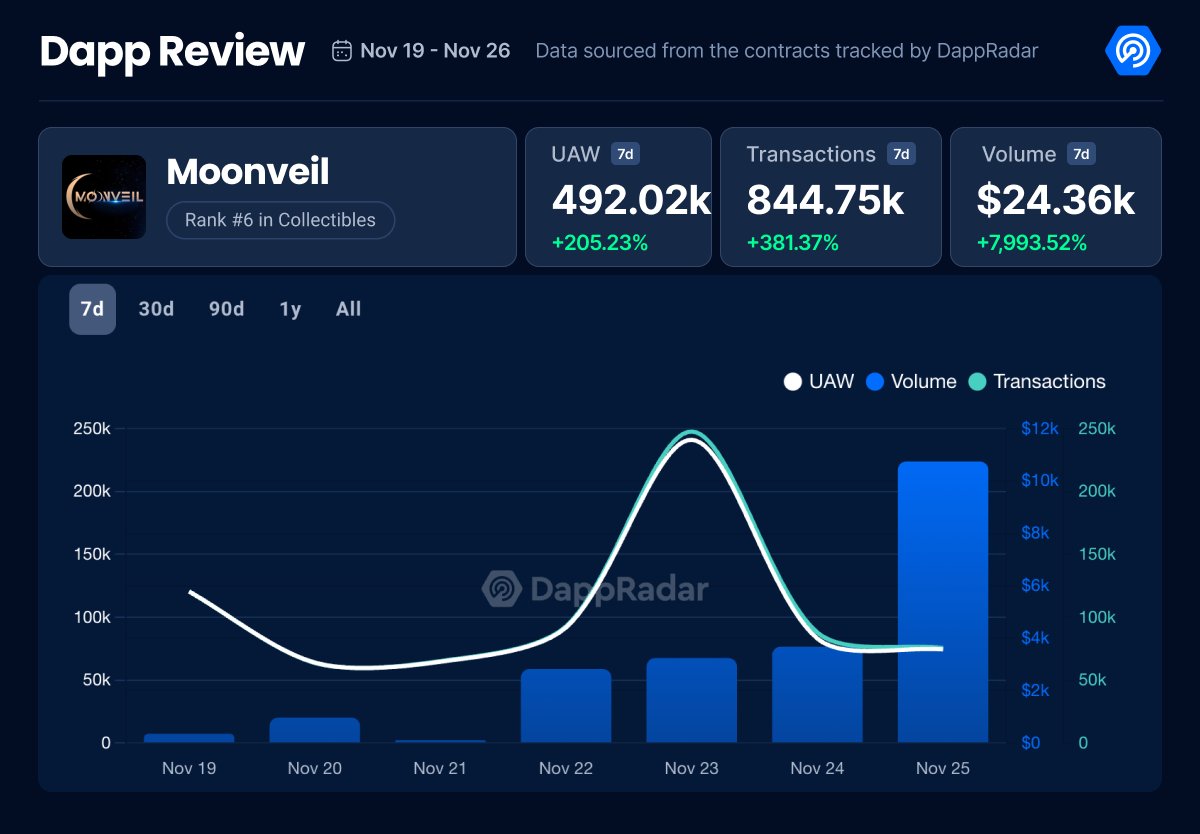Toggle the Volume legend series
1200x834 pixels.
coord(911,381)
